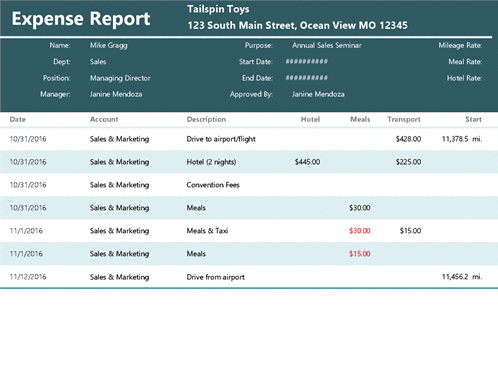498x382 pixels.
Task: Select the red $30.00 meals amount
Action: [360, 231]
